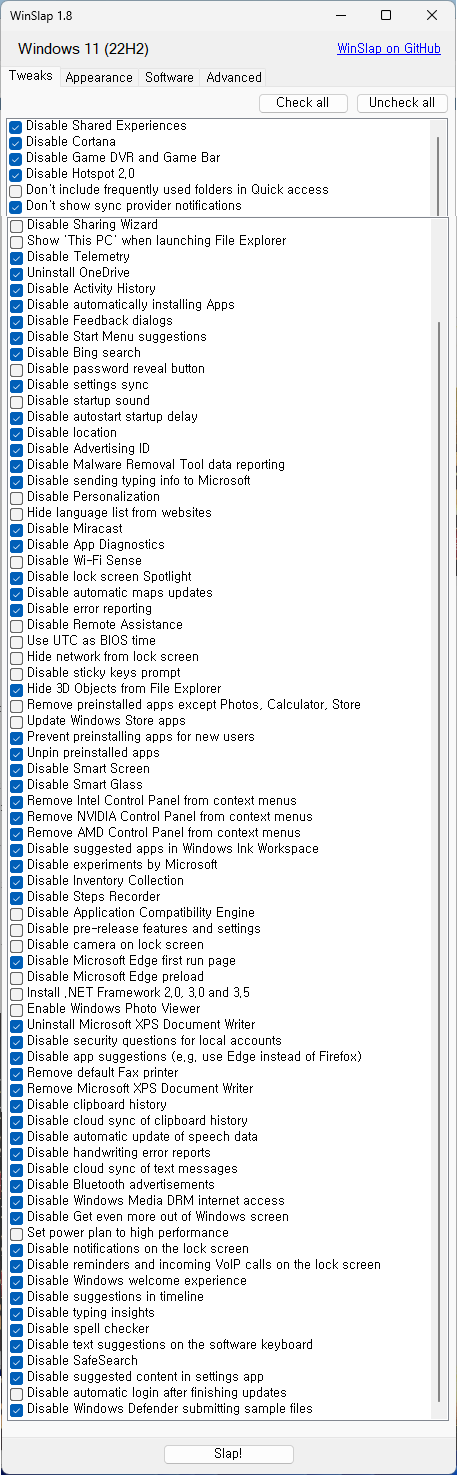Check Update Windows Store apps
This screenshot has width=457, height=1477.
[16, 721]
